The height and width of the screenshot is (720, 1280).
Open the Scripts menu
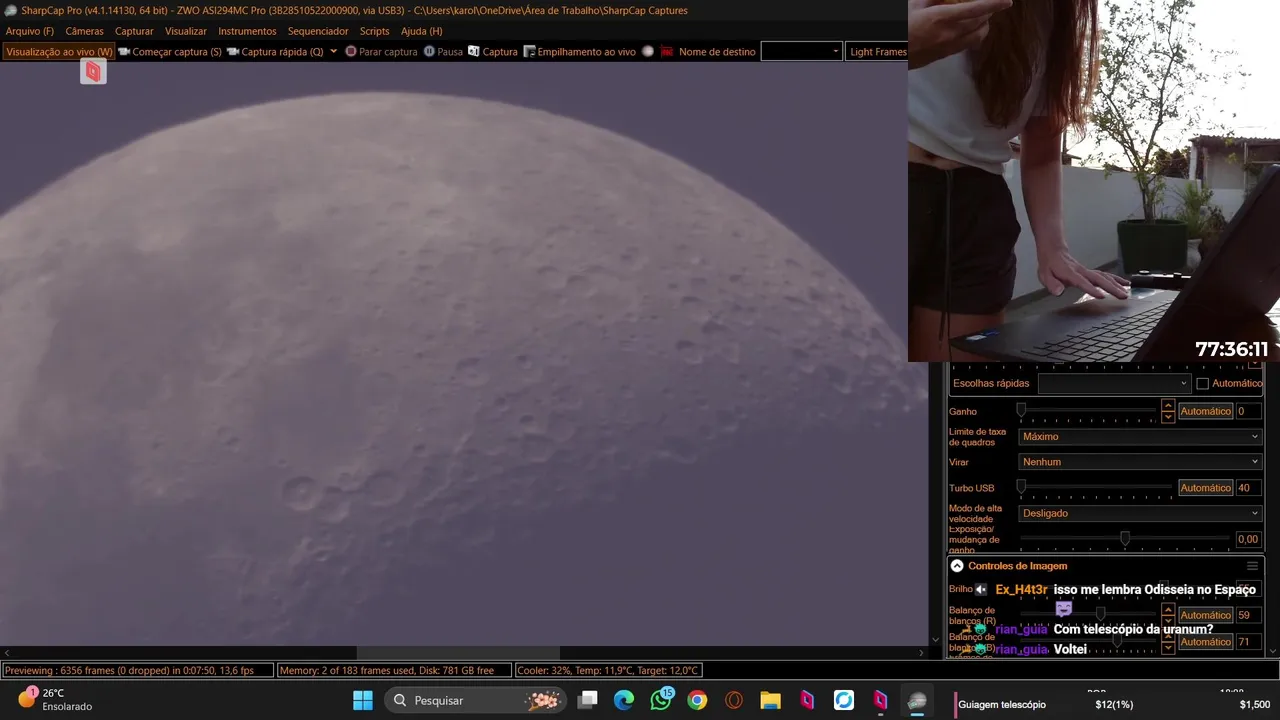374,31
